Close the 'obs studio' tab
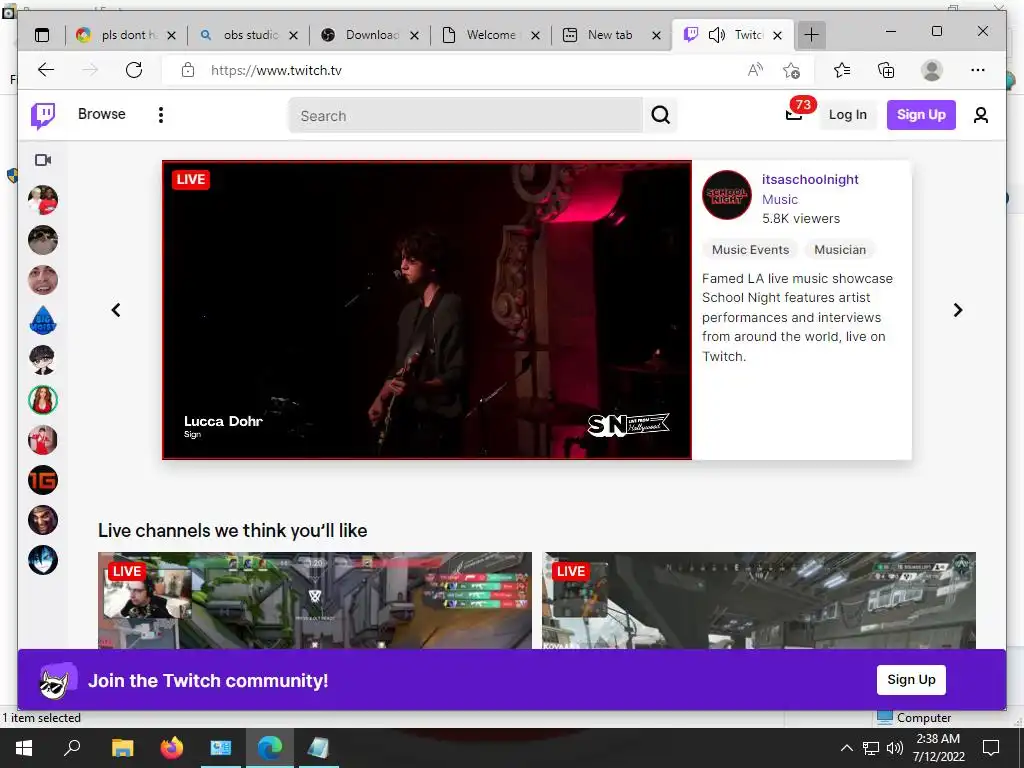Viewport: 1024px width, 768px height. pos(294,35)
